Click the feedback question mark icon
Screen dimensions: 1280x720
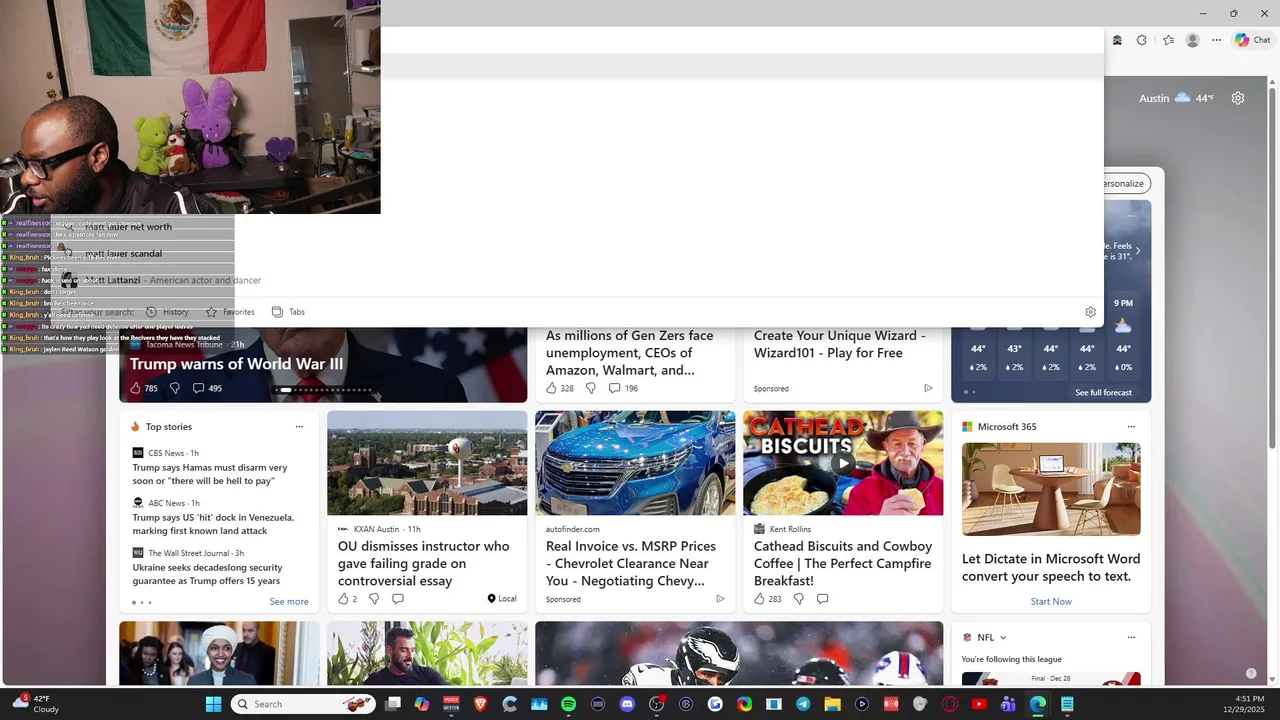[x=1250, y=674]
